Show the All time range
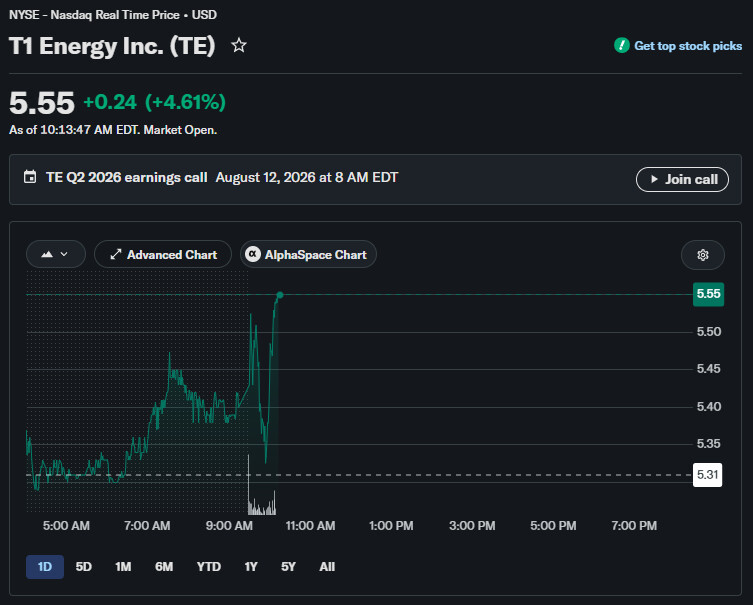 (327, 567)
